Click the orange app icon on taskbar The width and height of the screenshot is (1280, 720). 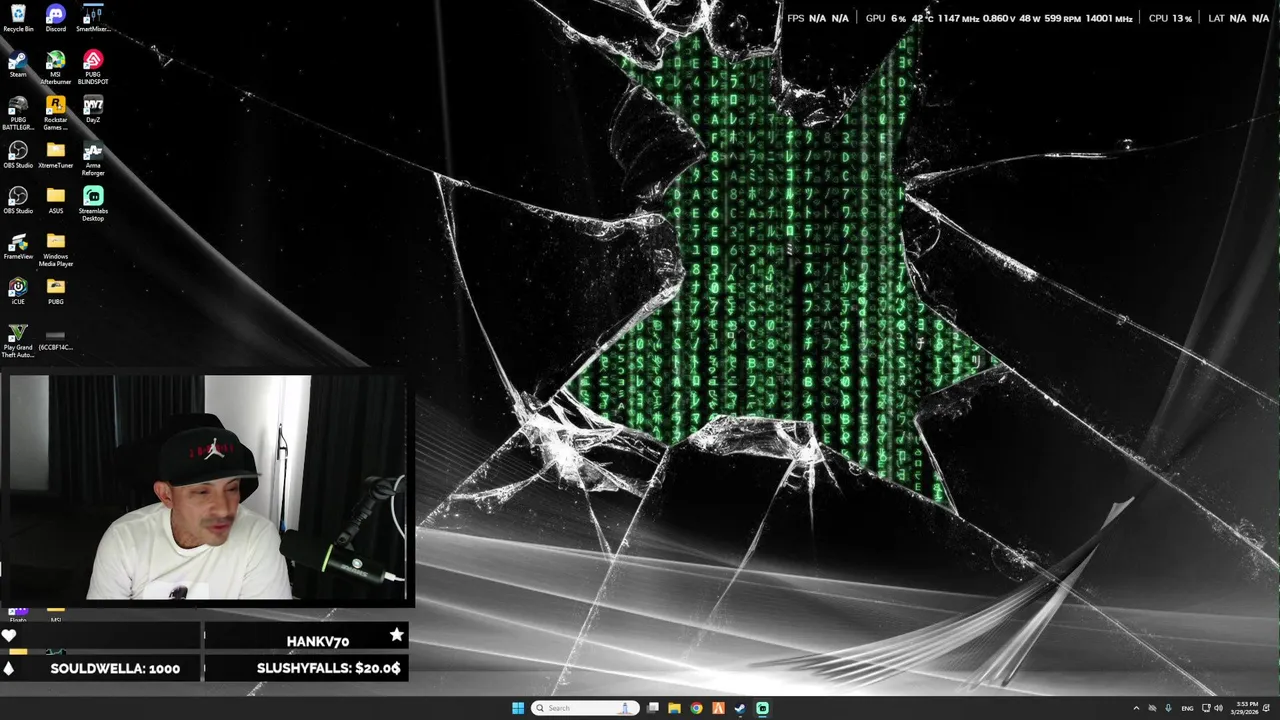pyautogui.click(x=718, y=708)
